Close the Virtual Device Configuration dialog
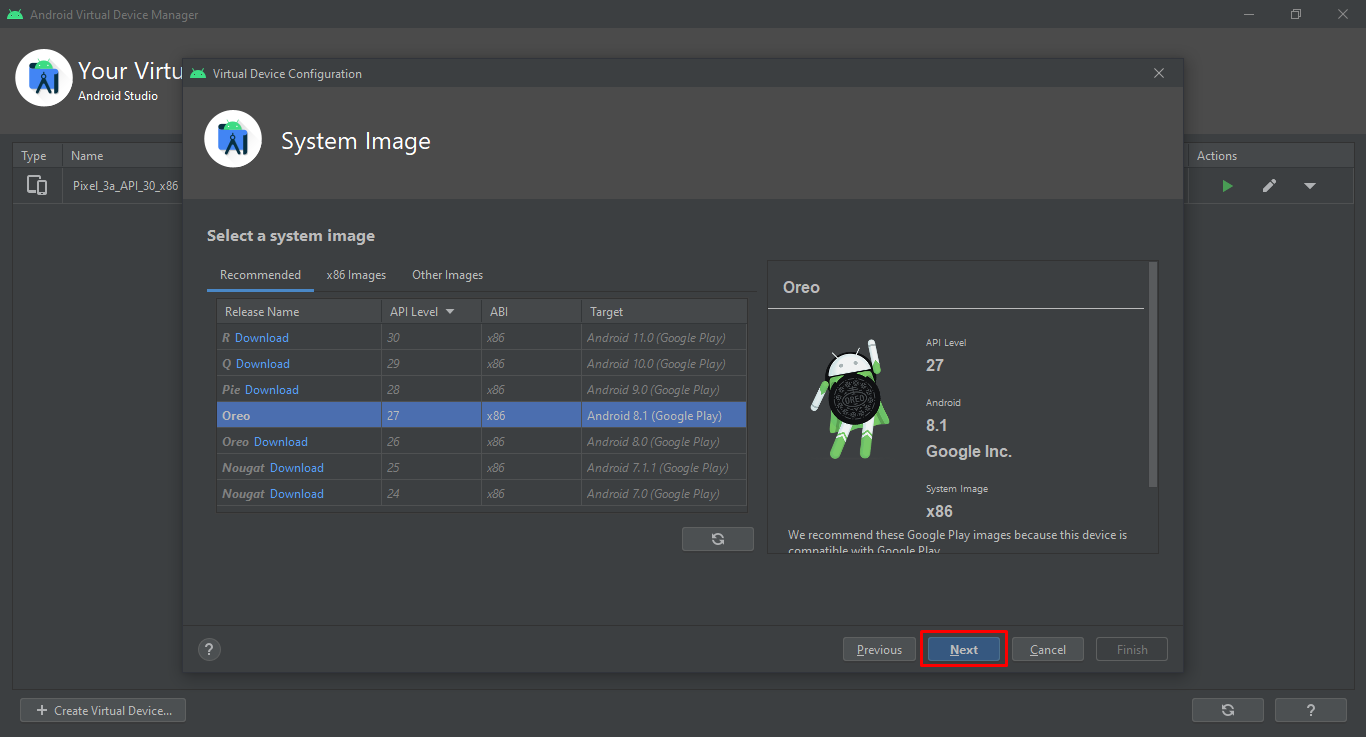Screen dimensions: 1366x737 pos(1159,73)
